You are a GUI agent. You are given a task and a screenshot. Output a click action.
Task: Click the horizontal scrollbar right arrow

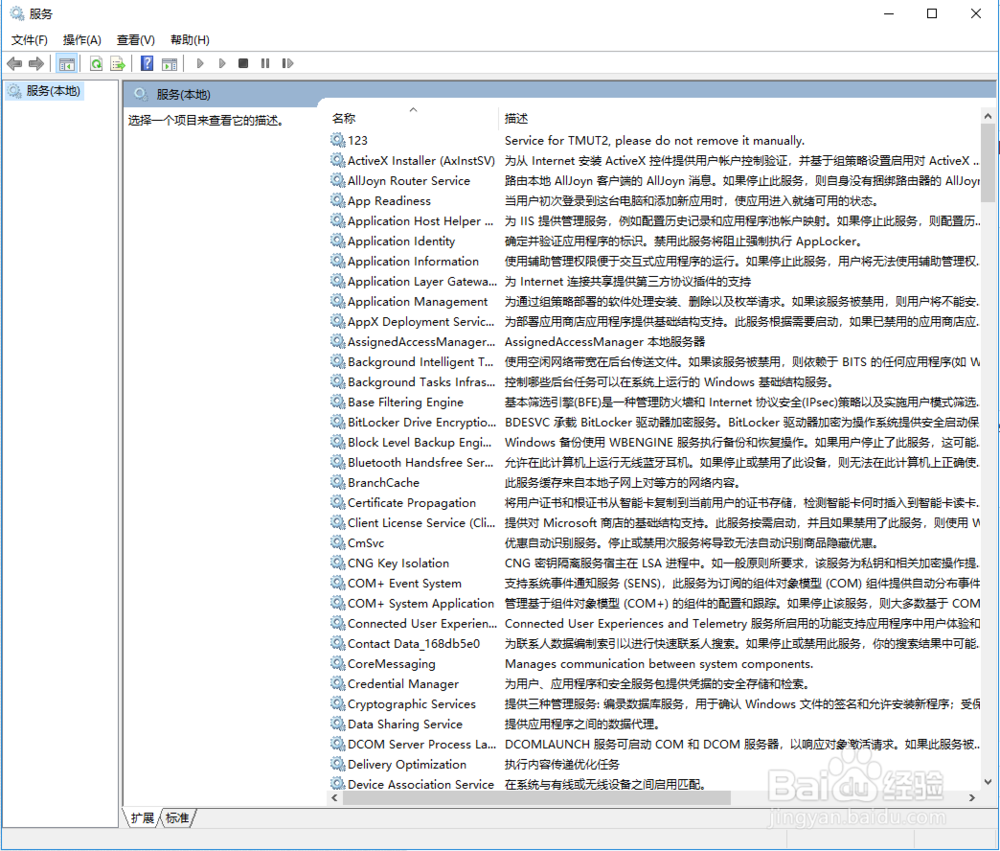972,797
